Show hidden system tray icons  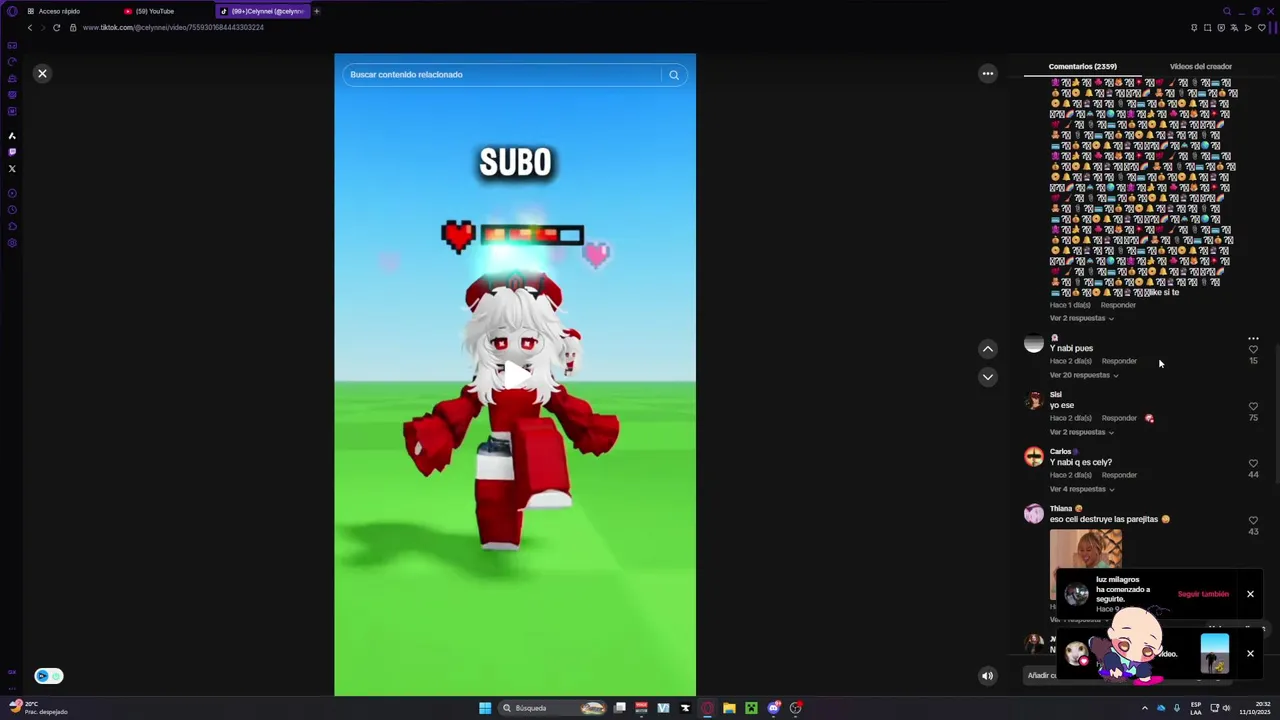click(x=1145, y=708)
